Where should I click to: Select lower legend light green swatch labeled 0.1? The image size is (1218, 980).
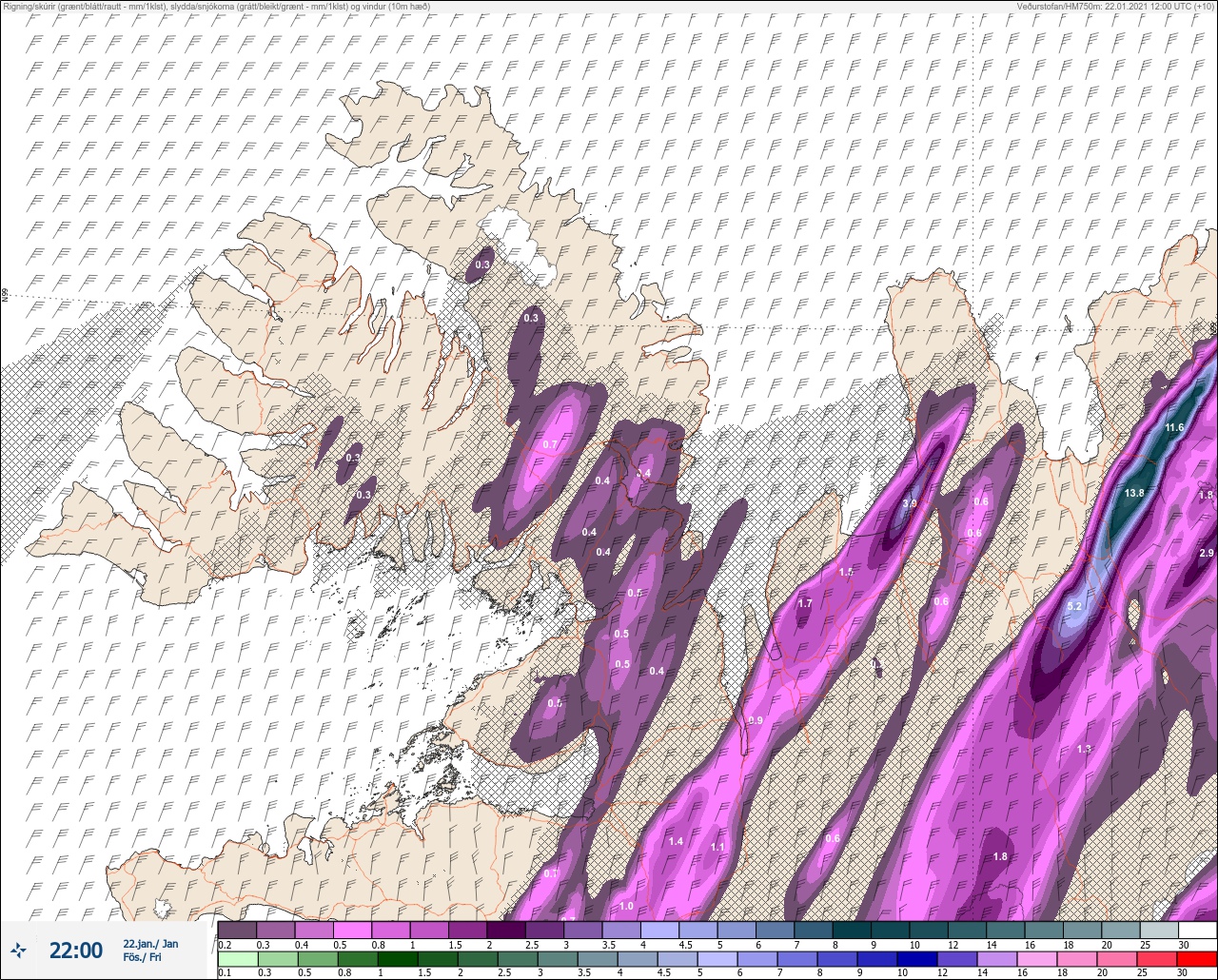237,957
